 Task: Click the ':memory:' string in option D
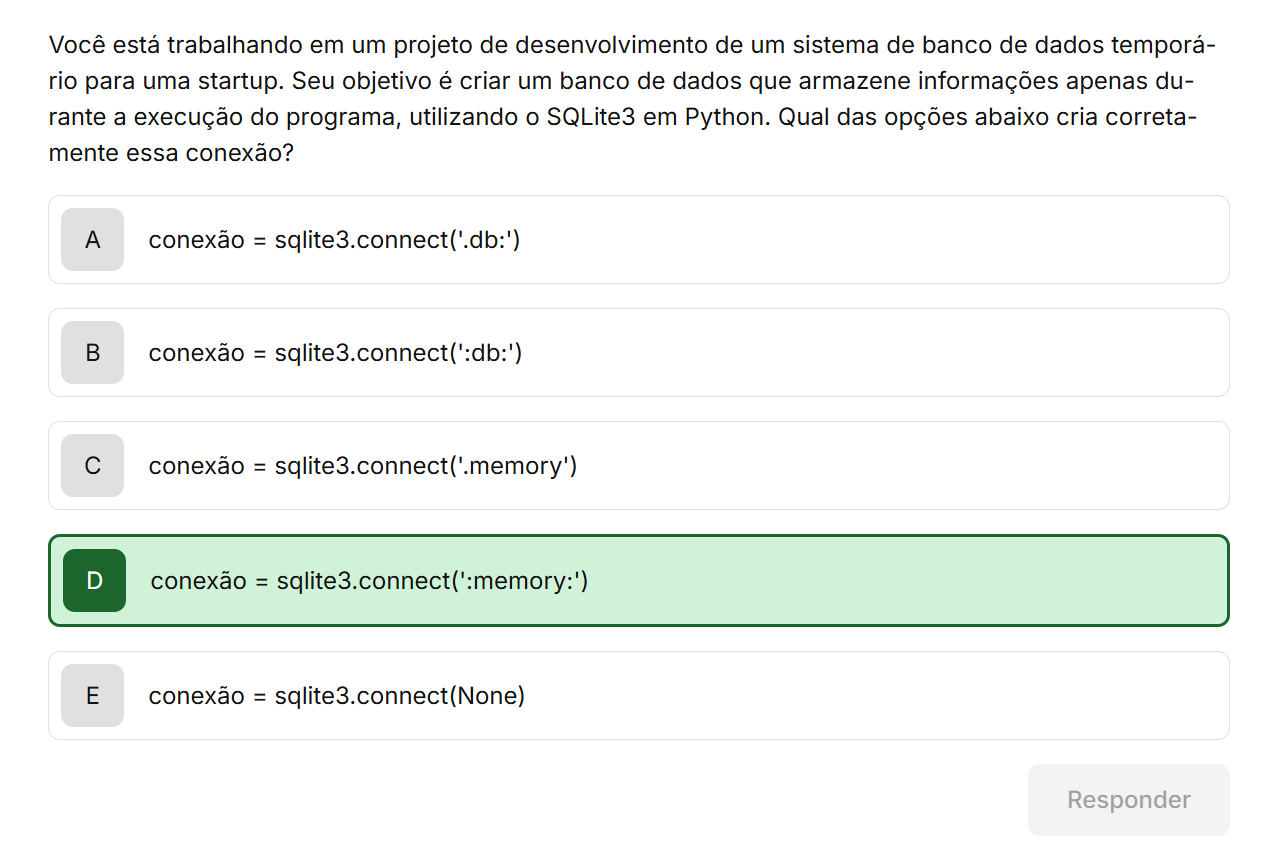(x=520, y=580)
